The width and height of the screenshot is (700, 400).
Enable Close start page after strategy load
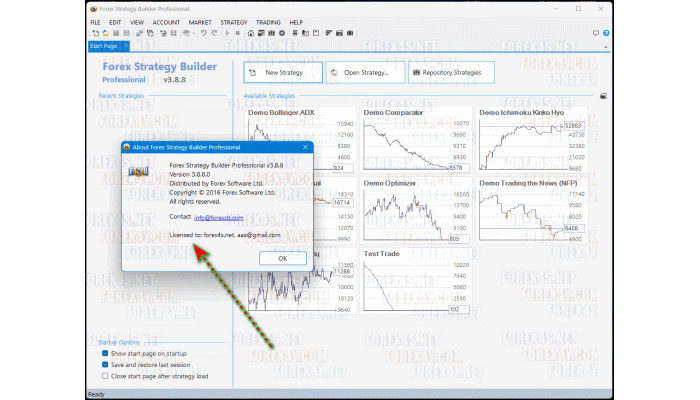click(x=105, y=376)
